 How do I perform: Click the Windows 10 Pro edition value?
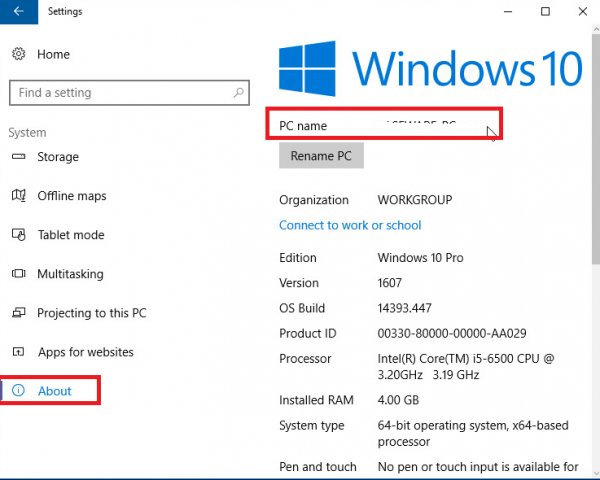pyautogui.click(x=420, y=258)
